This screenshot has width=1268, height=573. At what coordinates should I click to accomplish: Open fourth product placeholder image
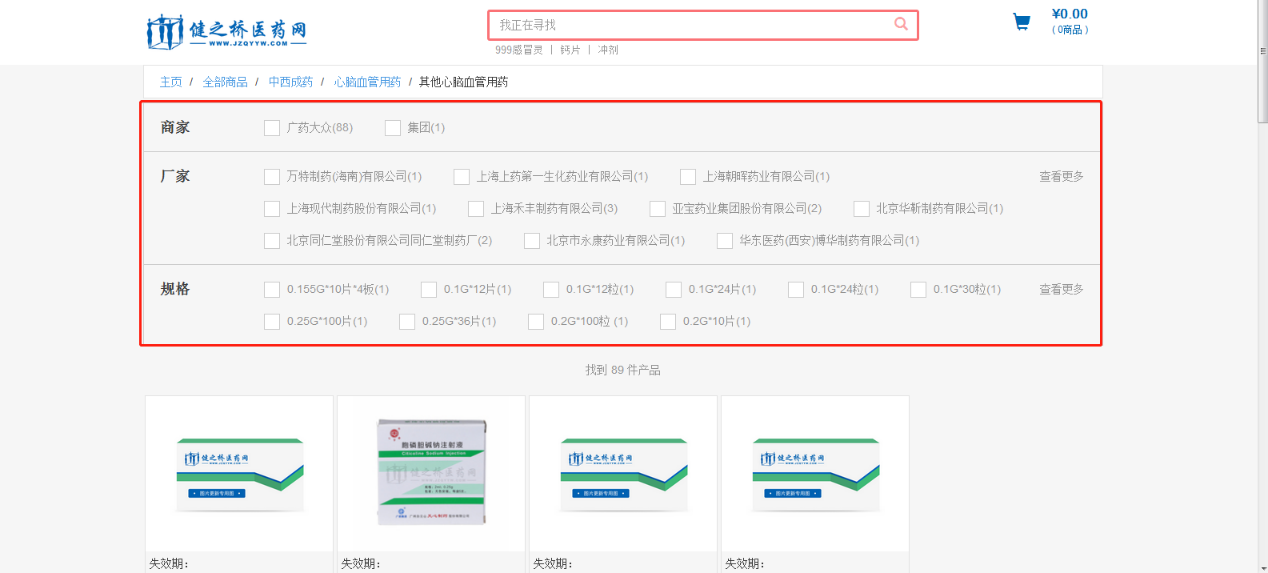(x=815, y=474)
